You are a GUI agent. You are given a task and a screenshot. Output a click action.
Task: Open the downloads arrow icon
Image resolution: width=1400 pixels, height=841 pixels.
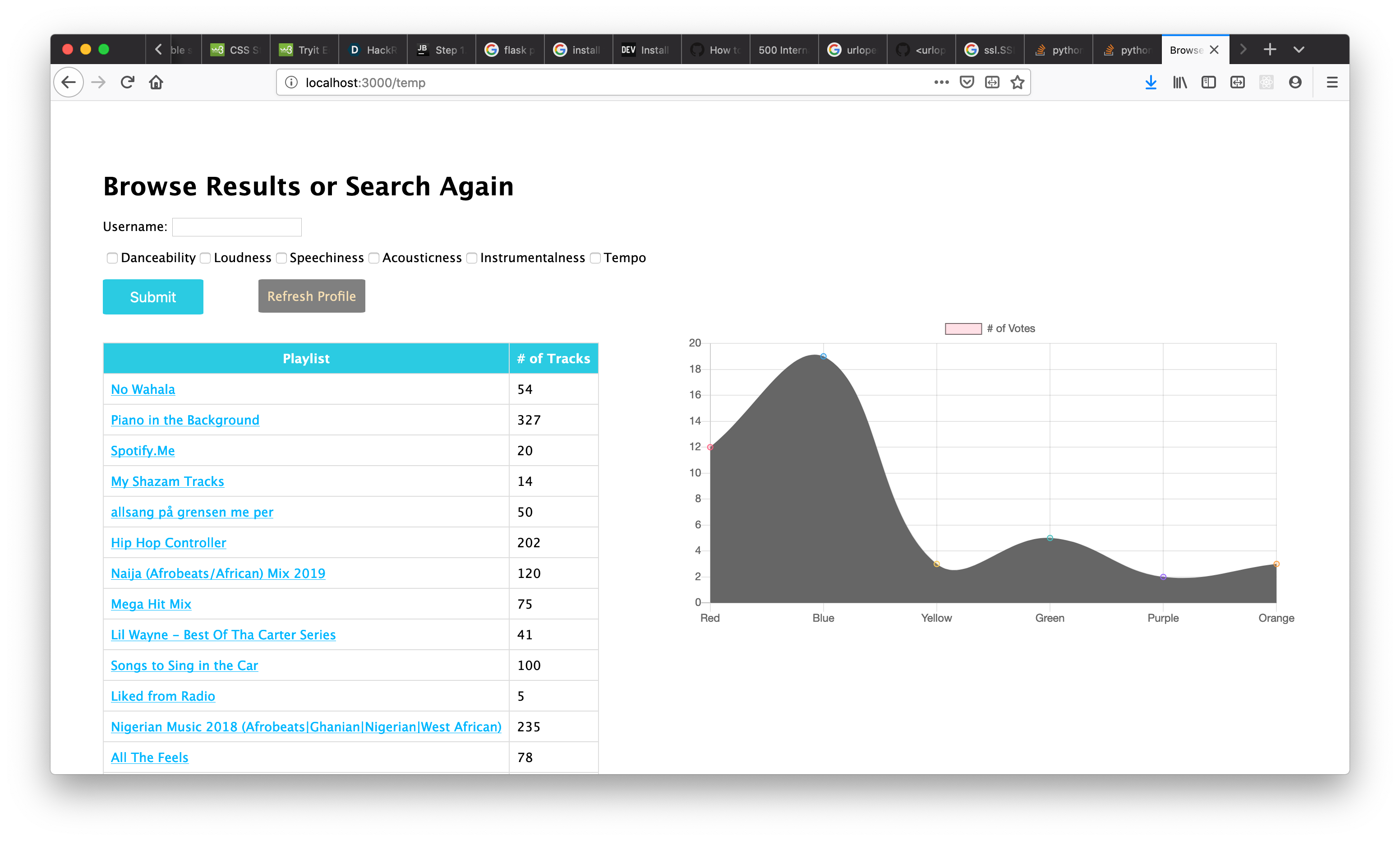(1150, 83)
